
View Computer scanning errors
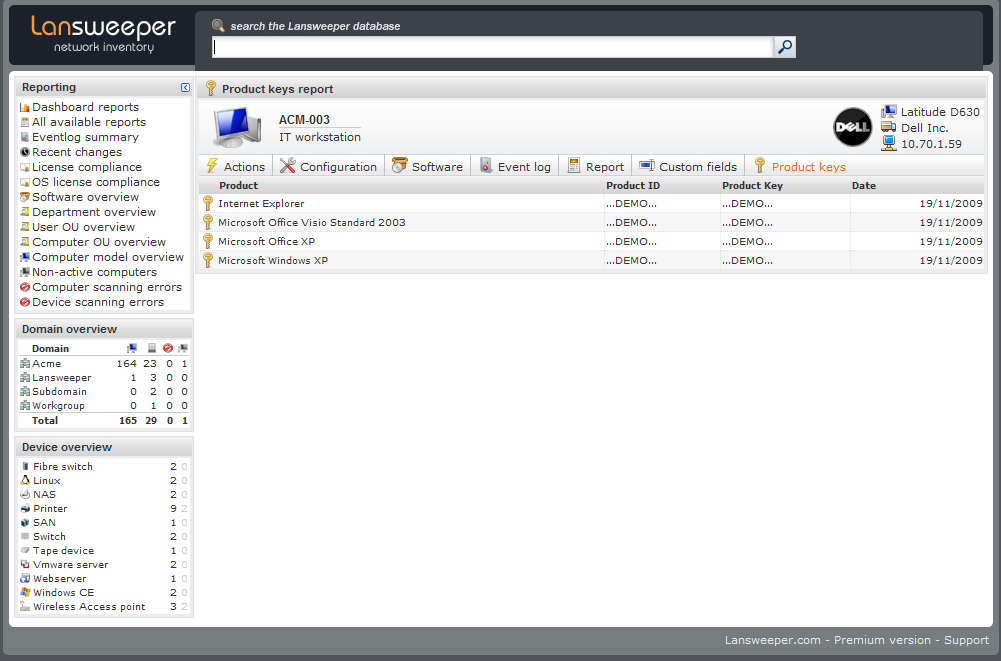[x=107, y=287]
